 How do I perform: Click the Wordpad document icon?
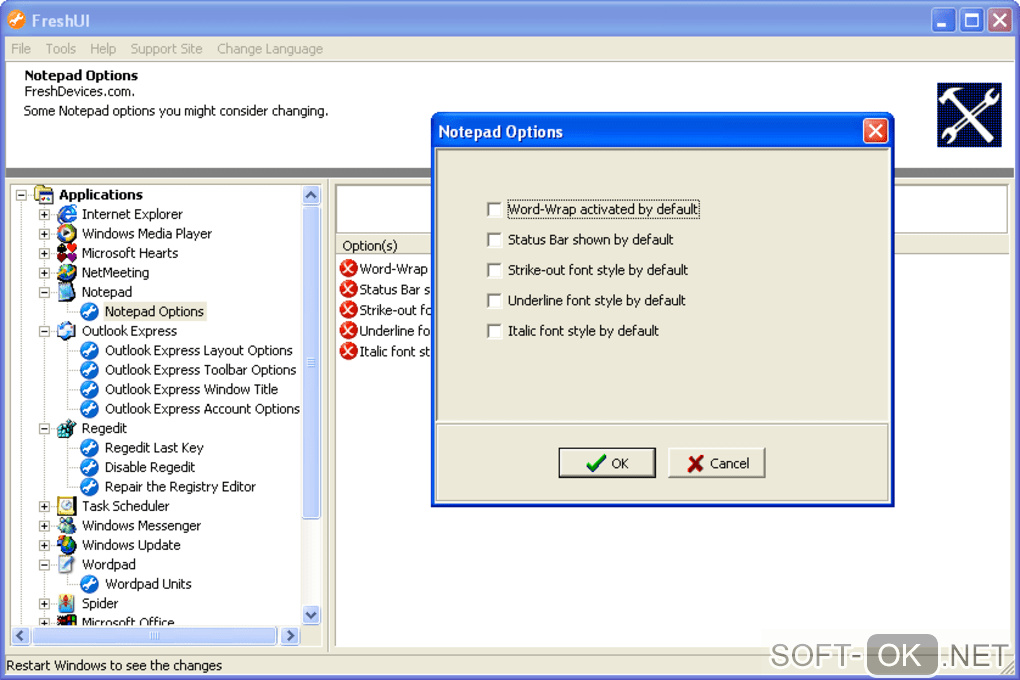coord(67,565)
